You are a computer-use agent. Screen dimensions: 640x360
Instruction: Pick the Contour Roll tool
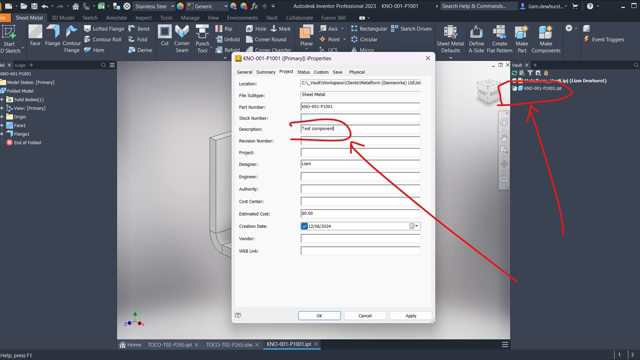(102, 39)
